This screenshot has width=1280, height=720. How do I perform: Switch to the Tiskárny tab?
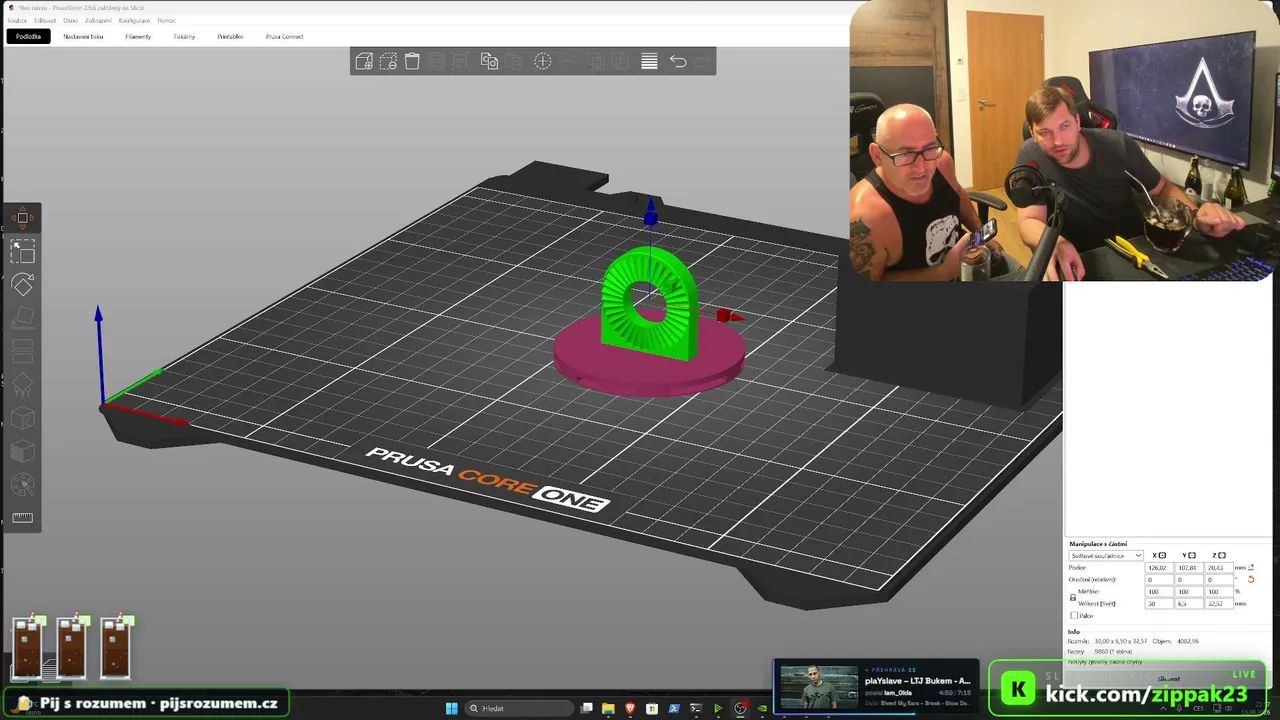184,36
